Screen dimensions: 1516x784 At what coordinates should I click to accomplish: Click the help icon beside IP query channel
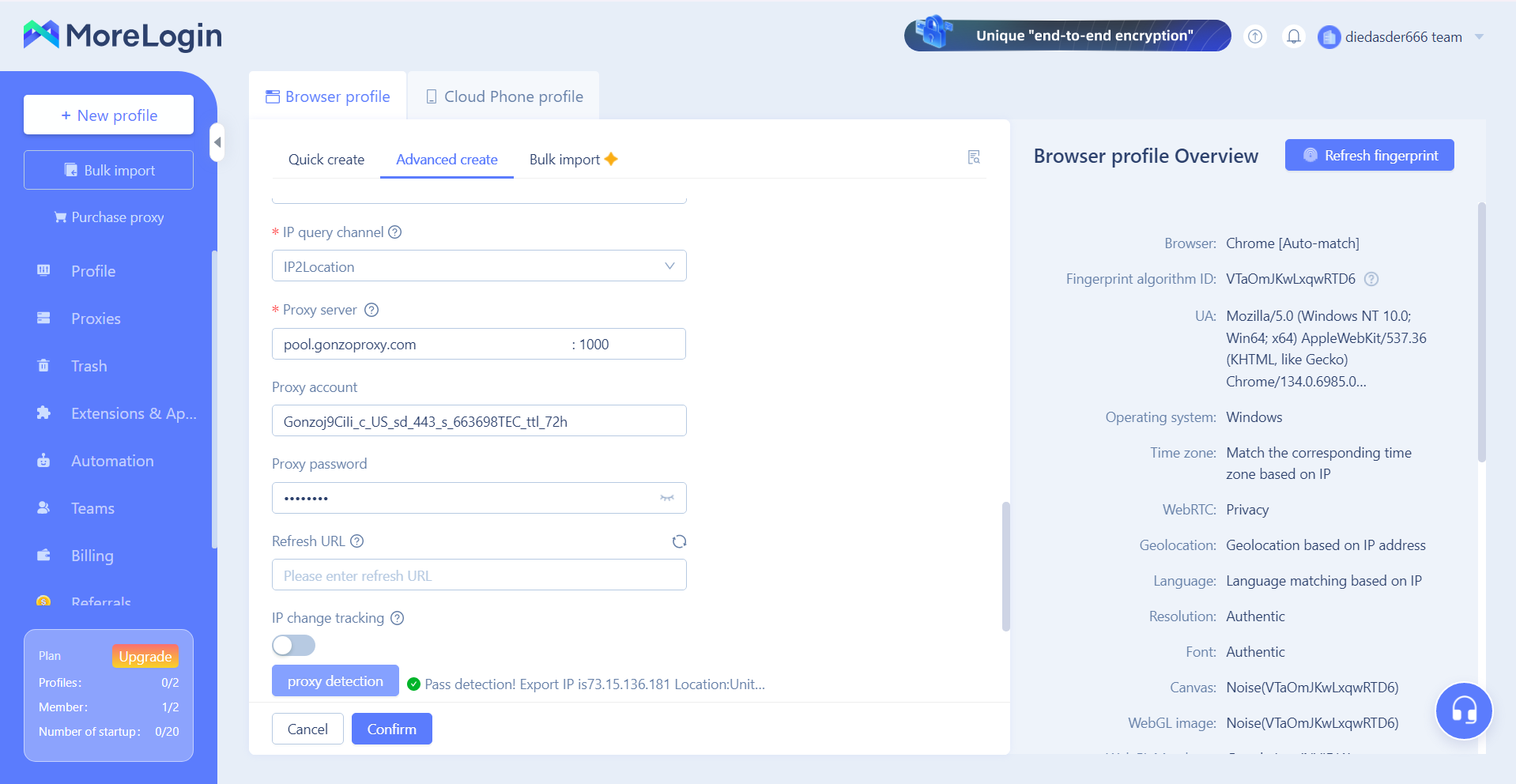click(x=395, y=232)
